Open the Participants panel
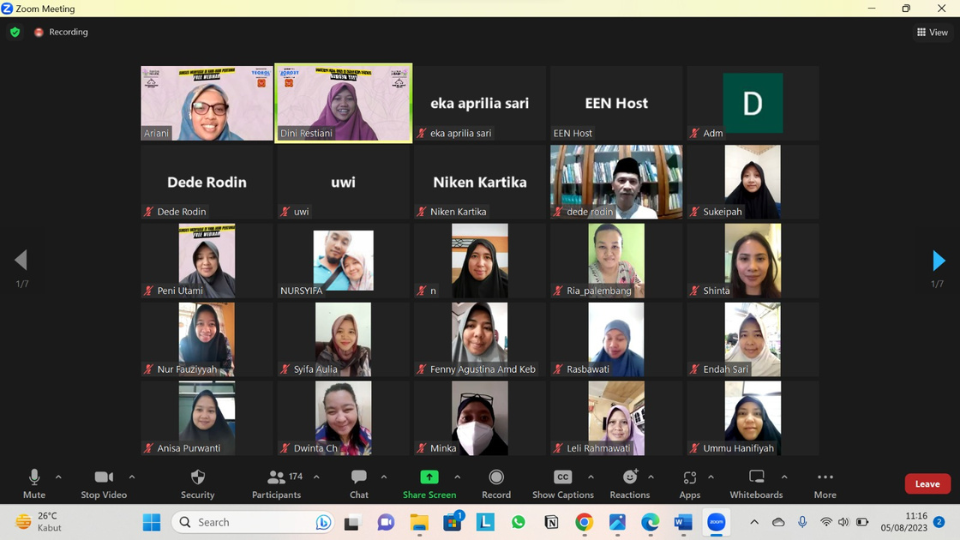Image resolution: width=960 pixels, height=540 pixels. (276, 484)
